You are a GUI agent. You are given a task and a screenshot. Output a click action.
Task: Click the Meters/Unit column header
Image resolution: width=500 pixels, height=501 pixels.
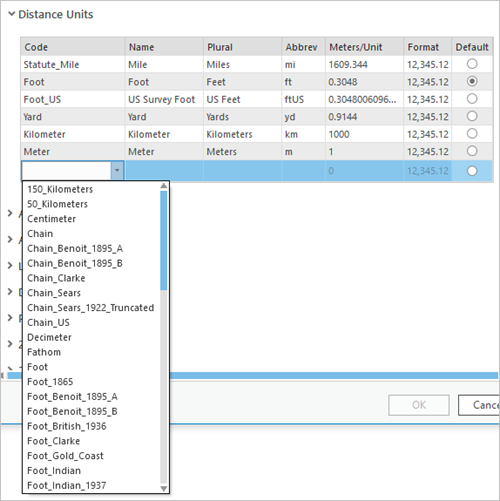click(364, 47)
